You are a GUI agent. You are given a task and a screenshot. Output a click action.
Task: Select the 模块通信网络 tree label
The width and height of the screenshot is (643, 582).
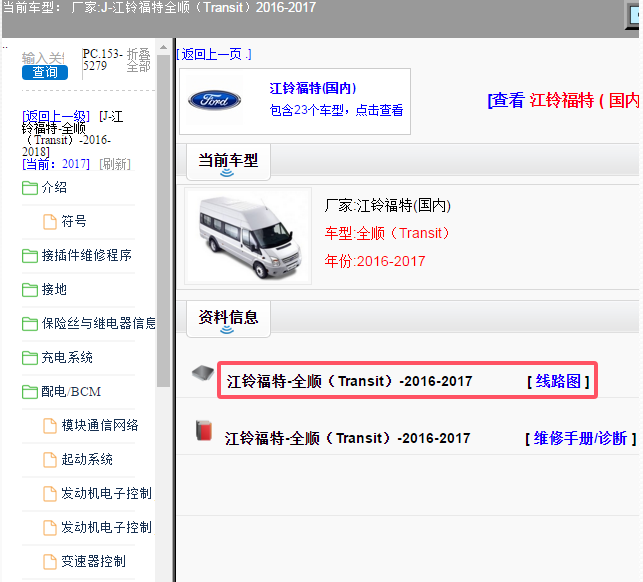(100, 425)
